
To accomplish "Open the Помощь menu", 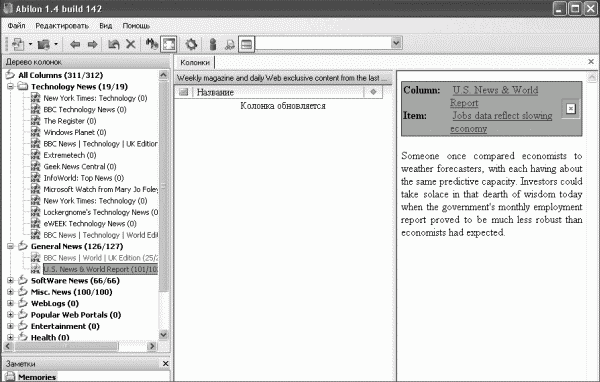I will pyautogui.click(x=136, y=26).
